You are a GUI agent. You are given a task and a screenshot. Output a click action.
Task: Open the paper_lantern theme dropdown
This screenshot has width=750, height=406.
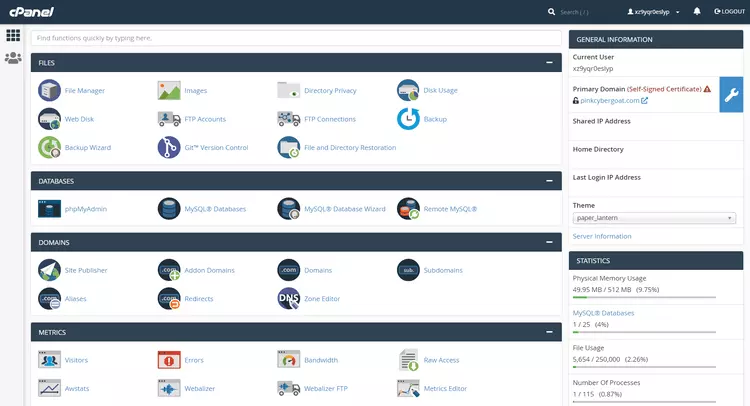[x=654, y=218]
